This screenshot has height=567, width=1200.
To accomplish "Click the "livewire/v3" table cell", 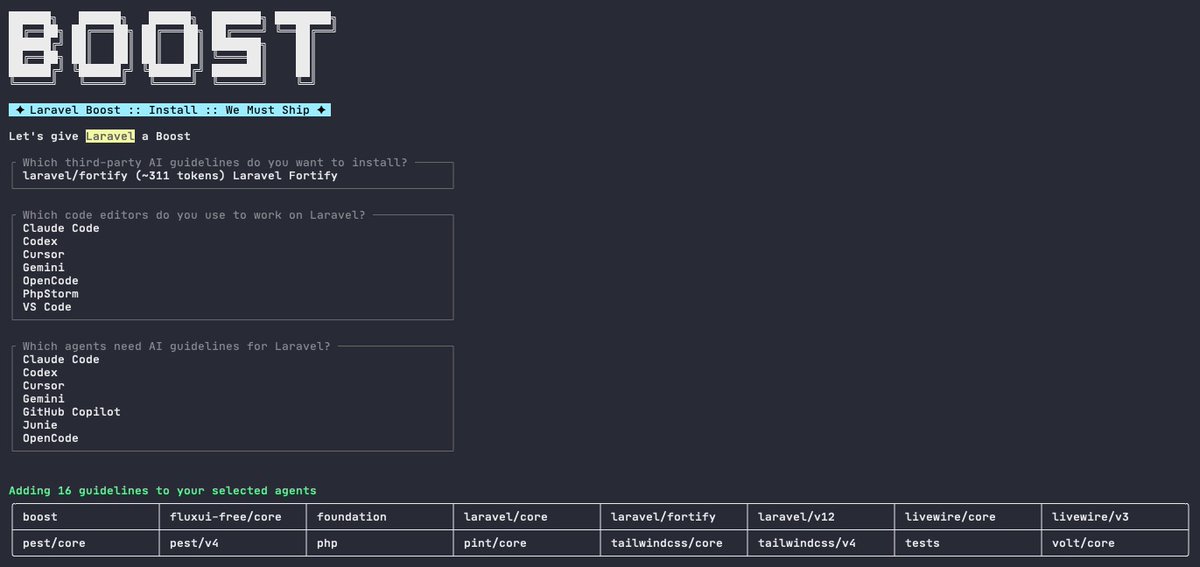I will point(1115,517).
